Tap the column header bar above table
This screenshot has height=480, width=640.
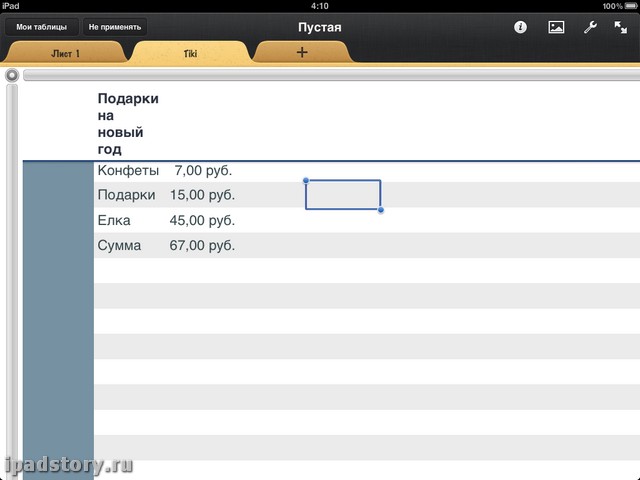point(331,75)
